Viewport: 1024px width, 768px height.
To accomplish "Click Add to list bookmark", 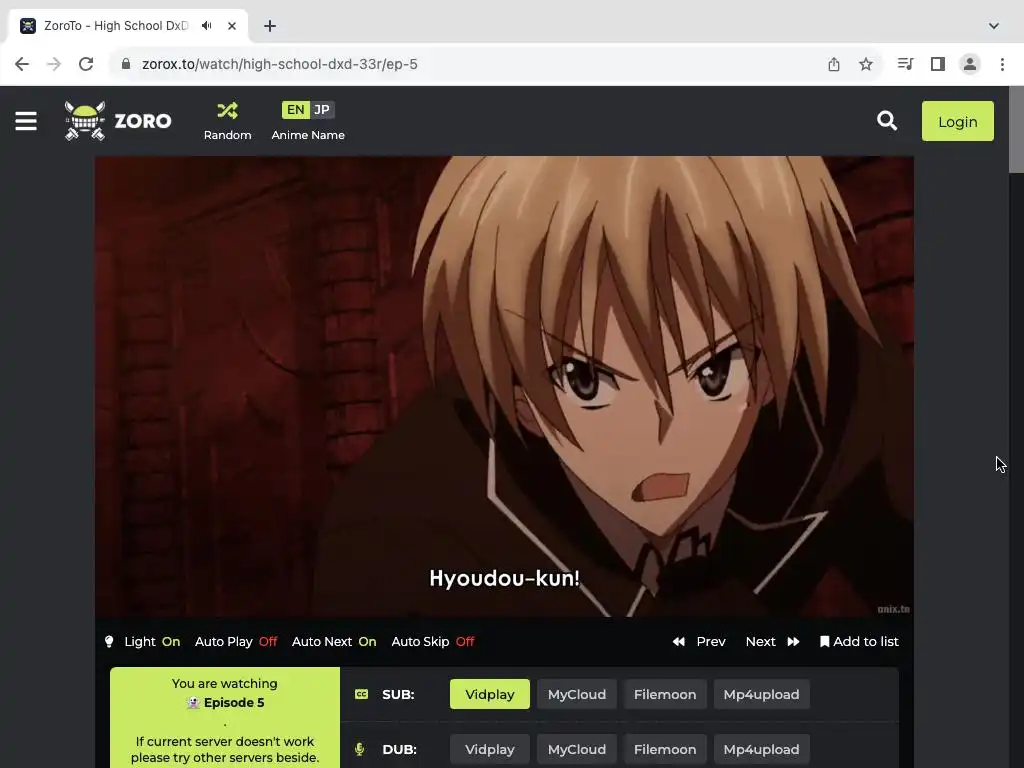I will pyautogui.click(x=859, y=641).
